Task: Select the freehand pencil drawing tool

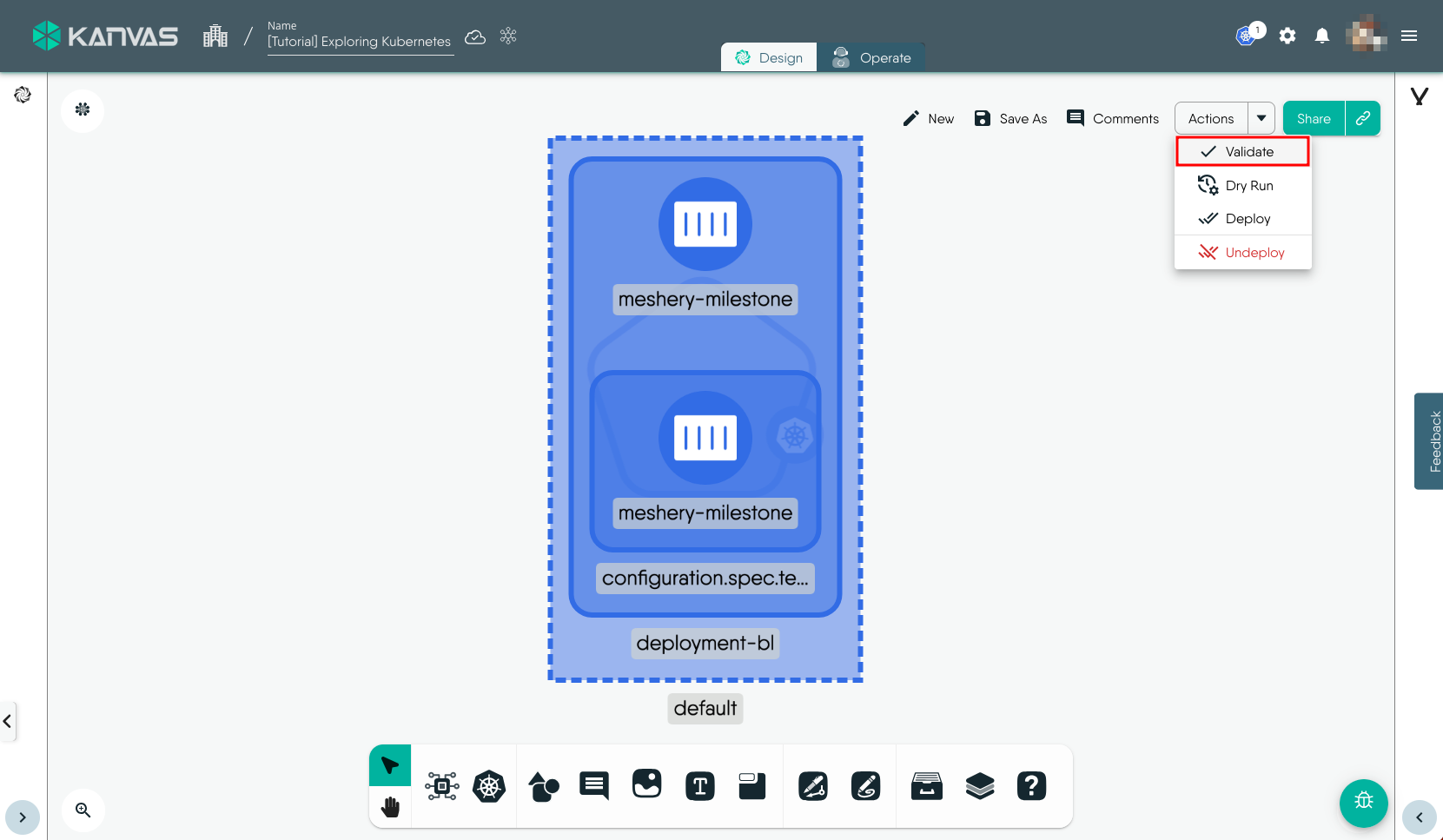Action: click(865, 787)
